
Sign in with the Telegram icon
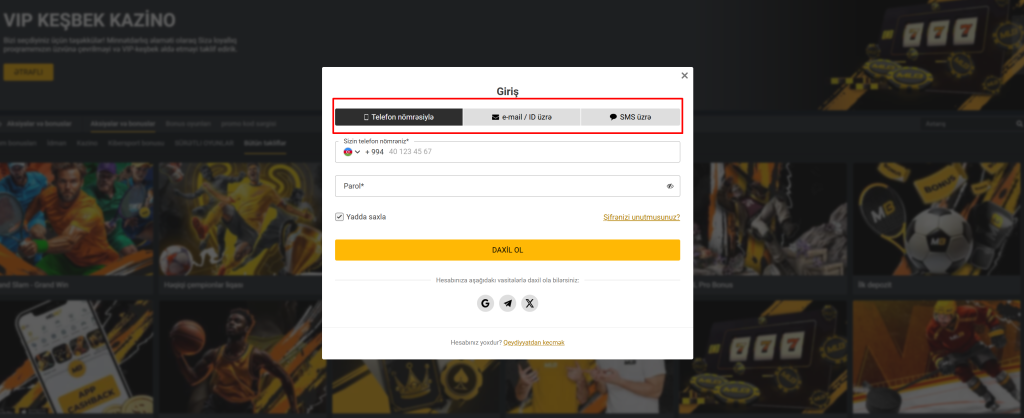[507, 303]
